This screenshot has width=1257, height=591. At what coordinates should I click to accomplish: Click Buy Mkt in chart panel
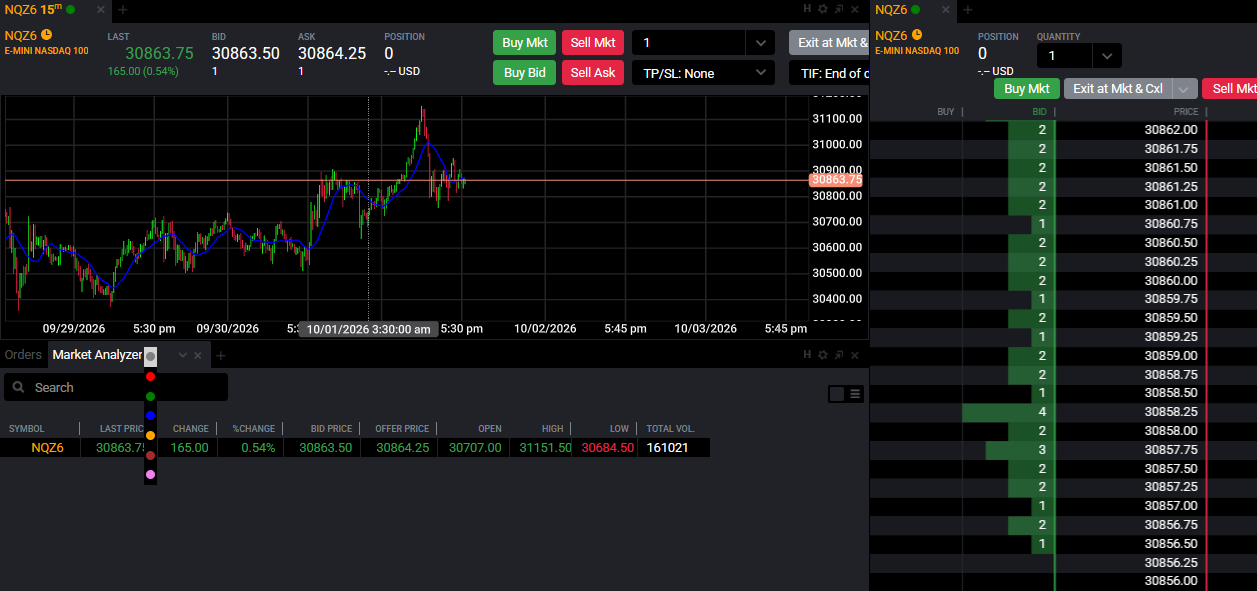524,43
